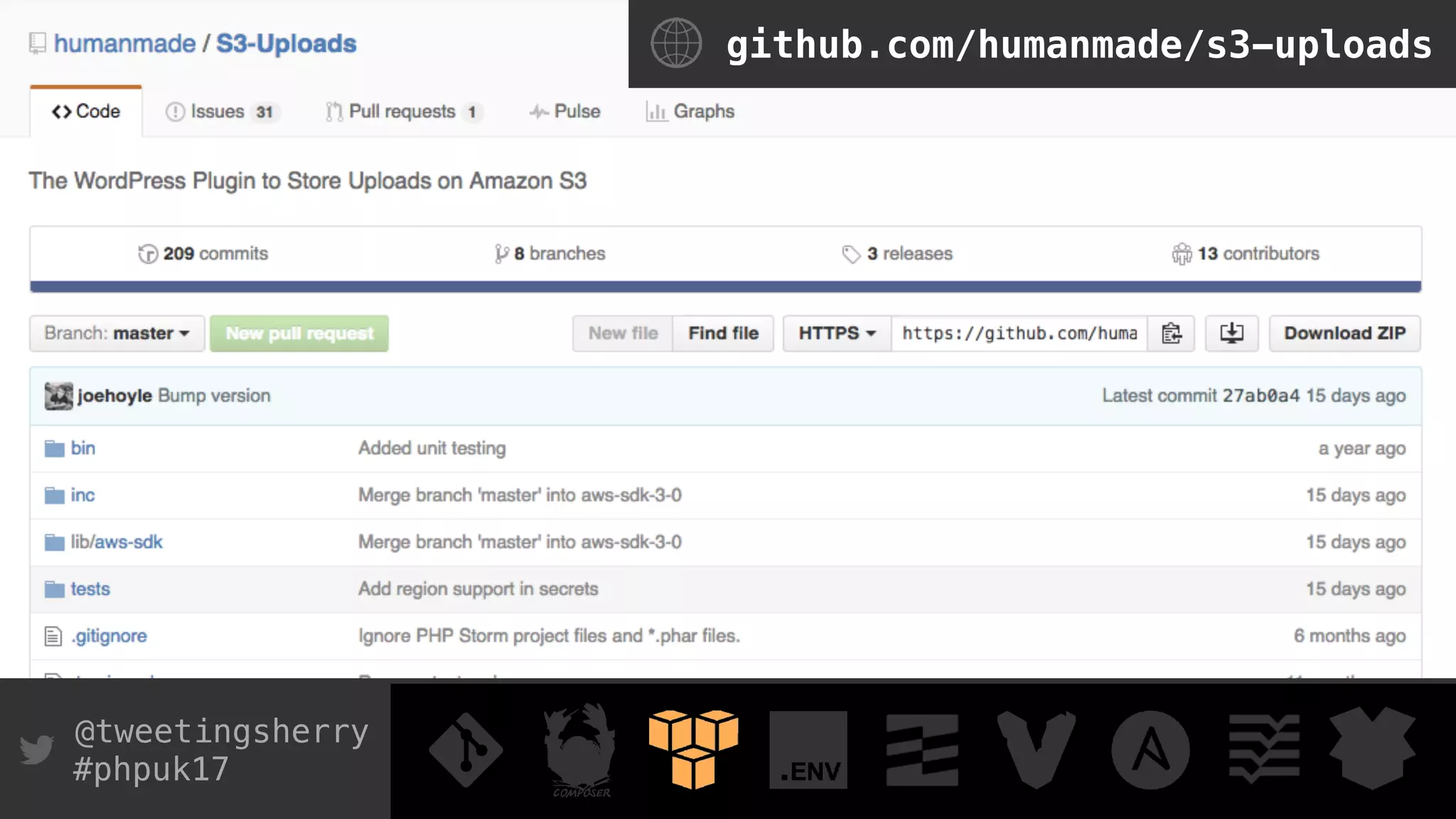Click the orange AWS cubes icon

coord(693,749)
